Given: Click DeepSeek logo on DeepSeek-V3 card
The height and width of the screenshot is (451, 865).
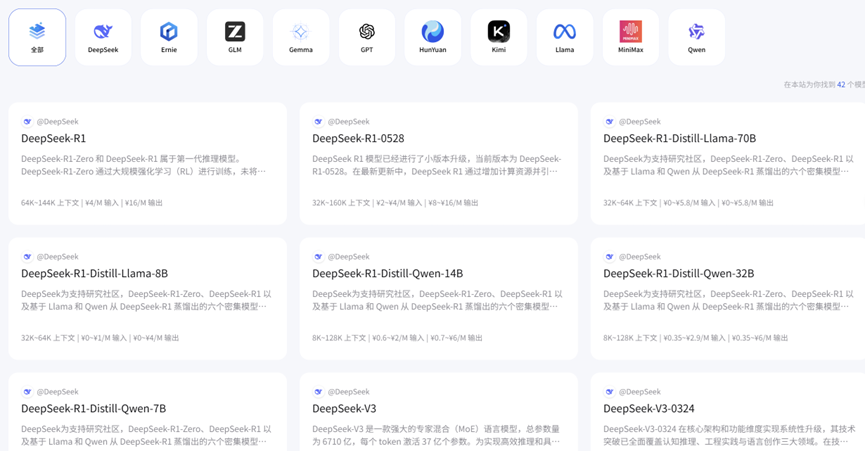Looking at the screenshot, I should pos(318,391).
